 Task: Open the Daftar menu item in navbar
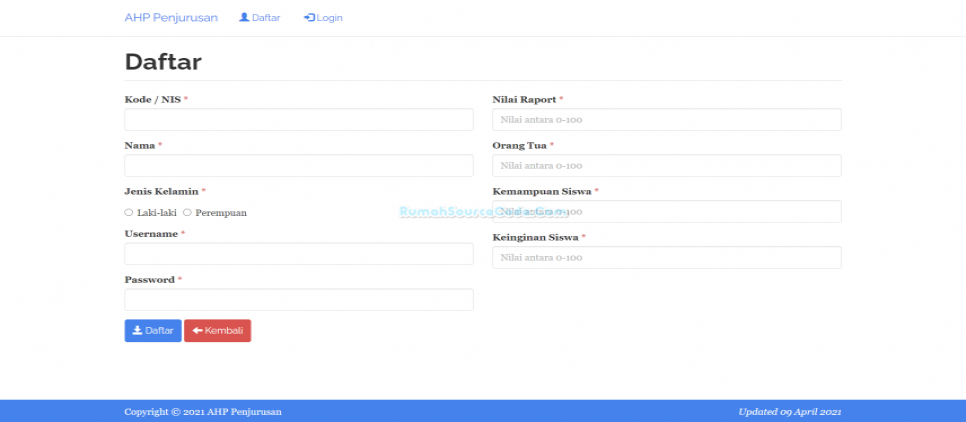tap(266, 18)
